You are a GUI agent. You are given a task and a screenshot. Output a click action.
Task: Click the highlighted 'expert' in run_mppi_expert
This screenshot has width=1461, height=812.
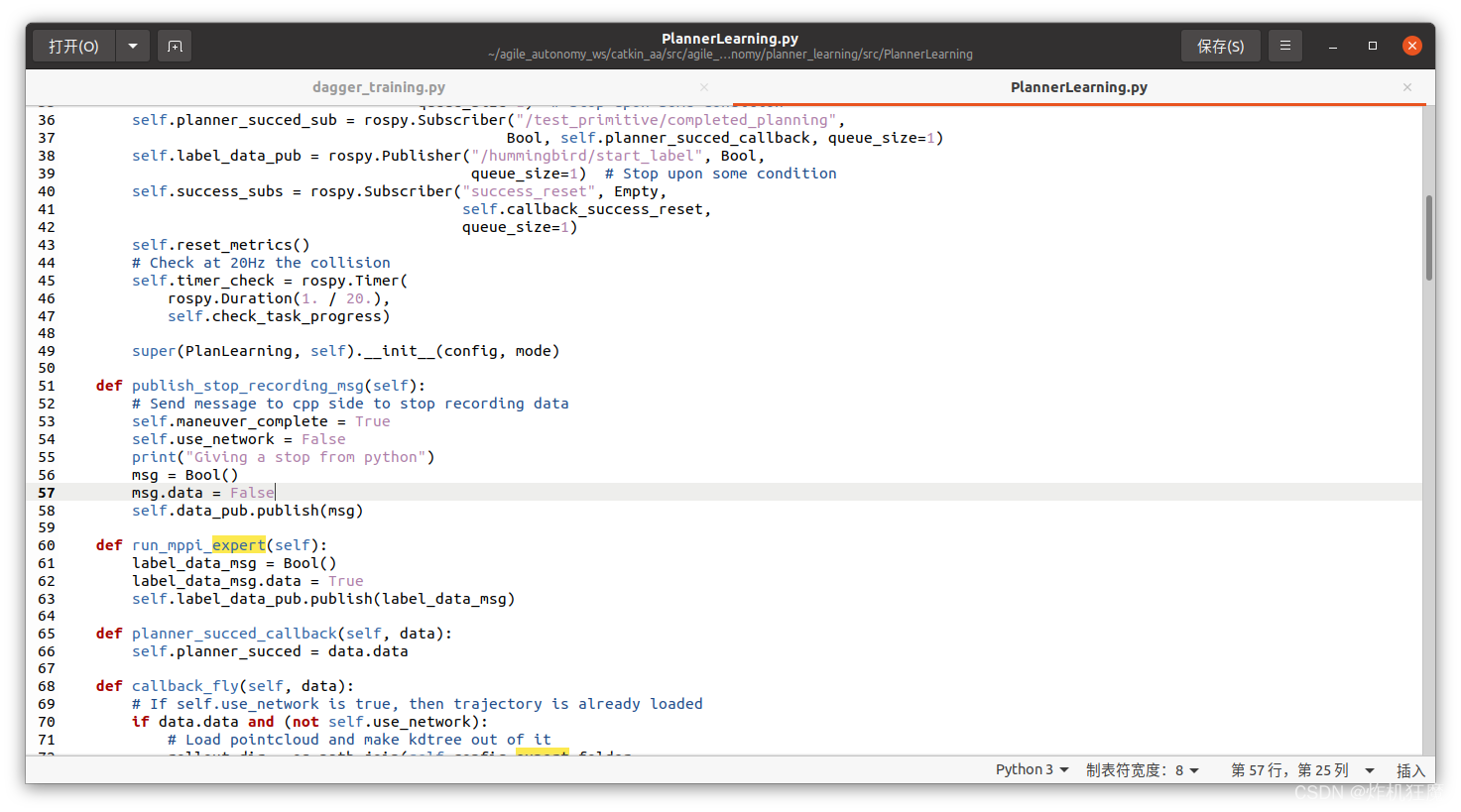coord(239,545)
